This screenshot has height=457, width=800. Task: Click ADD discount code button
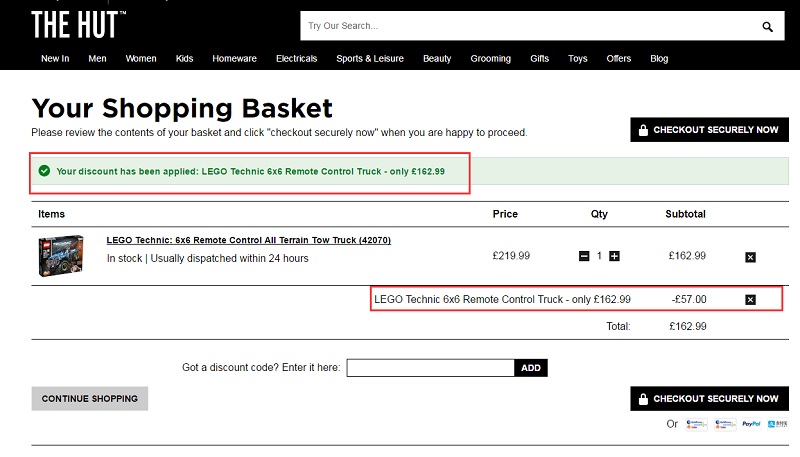pos(531,368)
